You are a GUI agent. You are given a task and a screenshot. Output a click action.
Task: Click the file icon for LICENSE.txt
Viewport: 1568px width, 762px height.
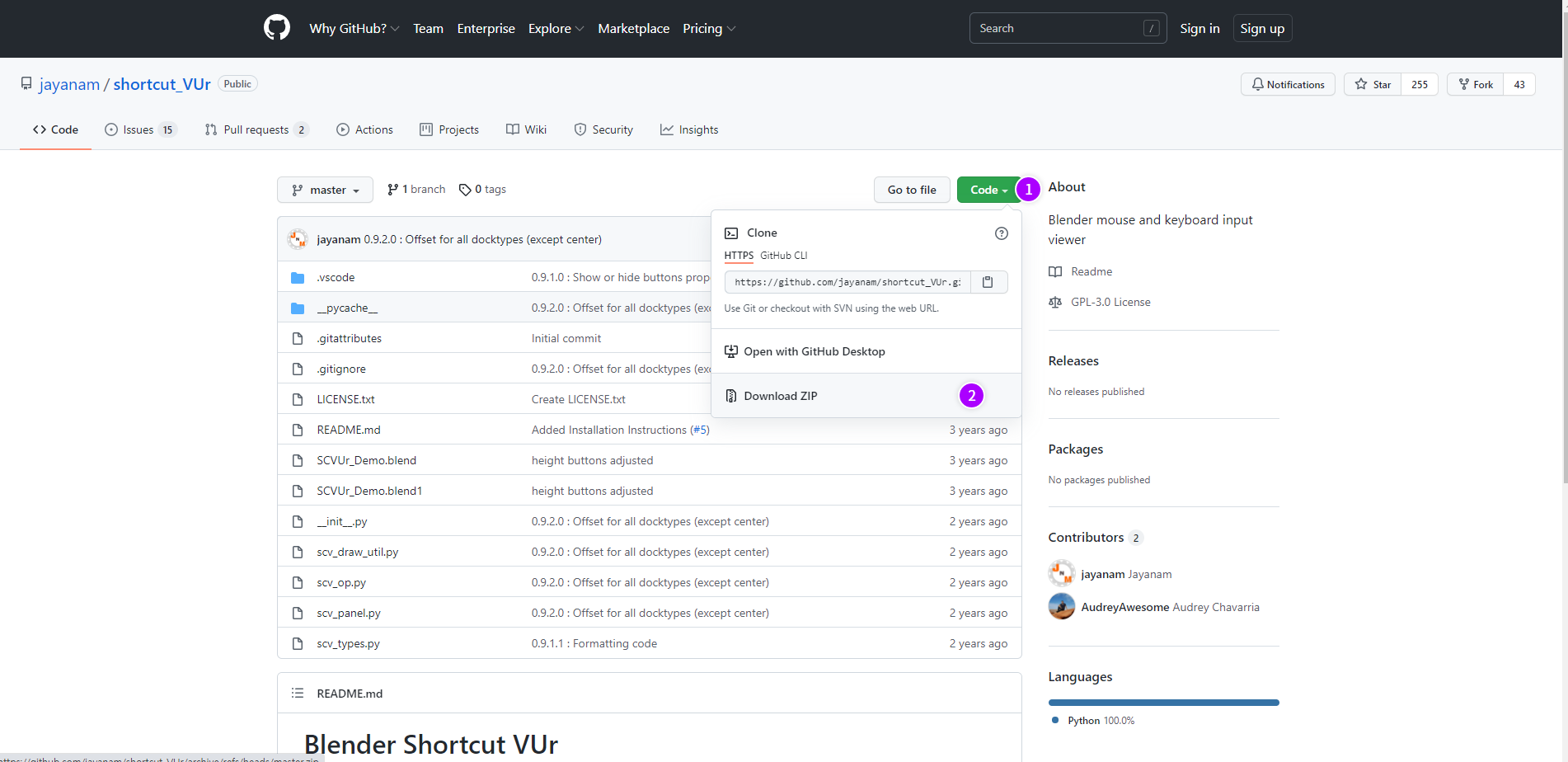point(298,399)
